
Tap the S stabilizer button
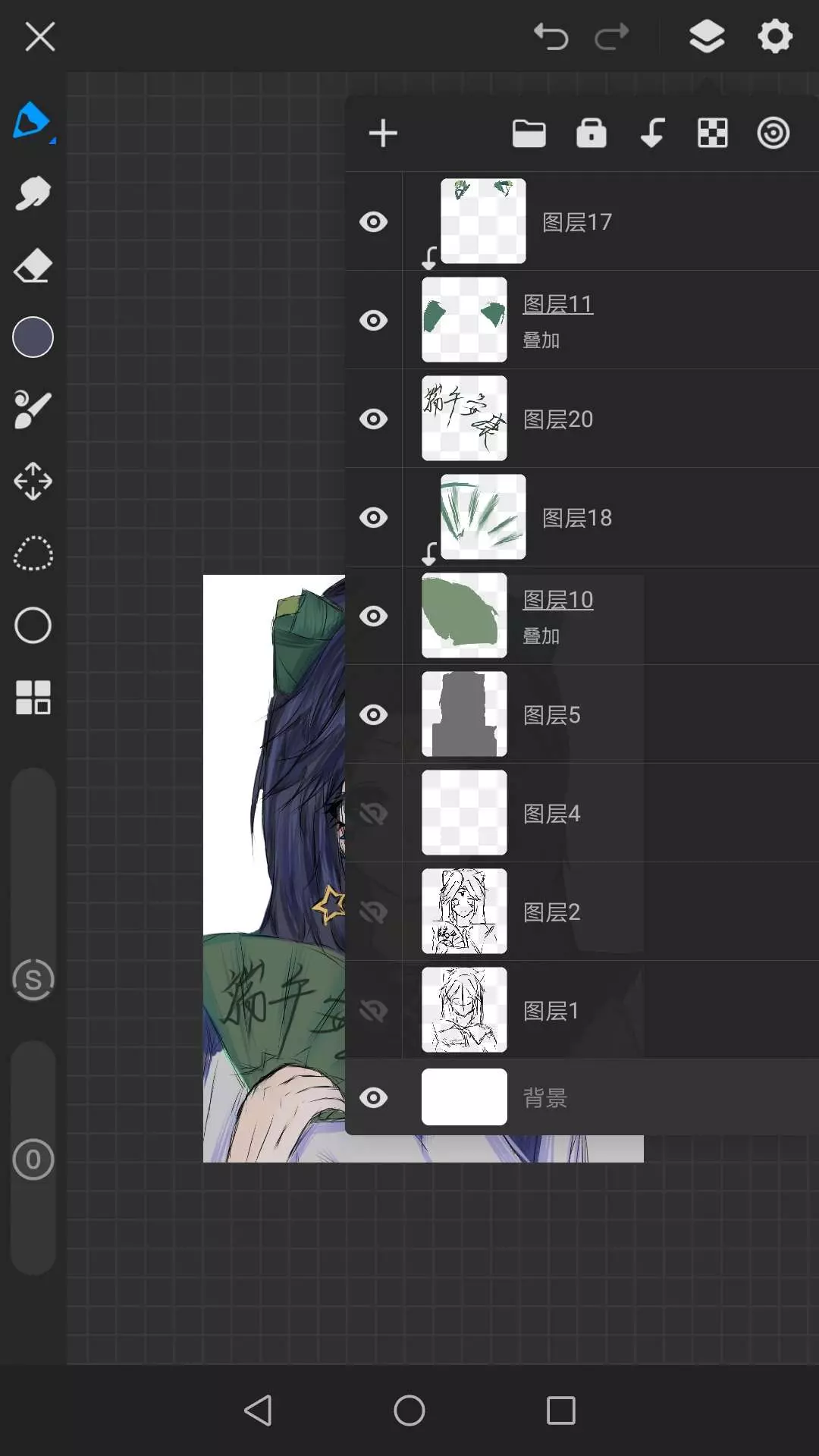tap(33, 980)
